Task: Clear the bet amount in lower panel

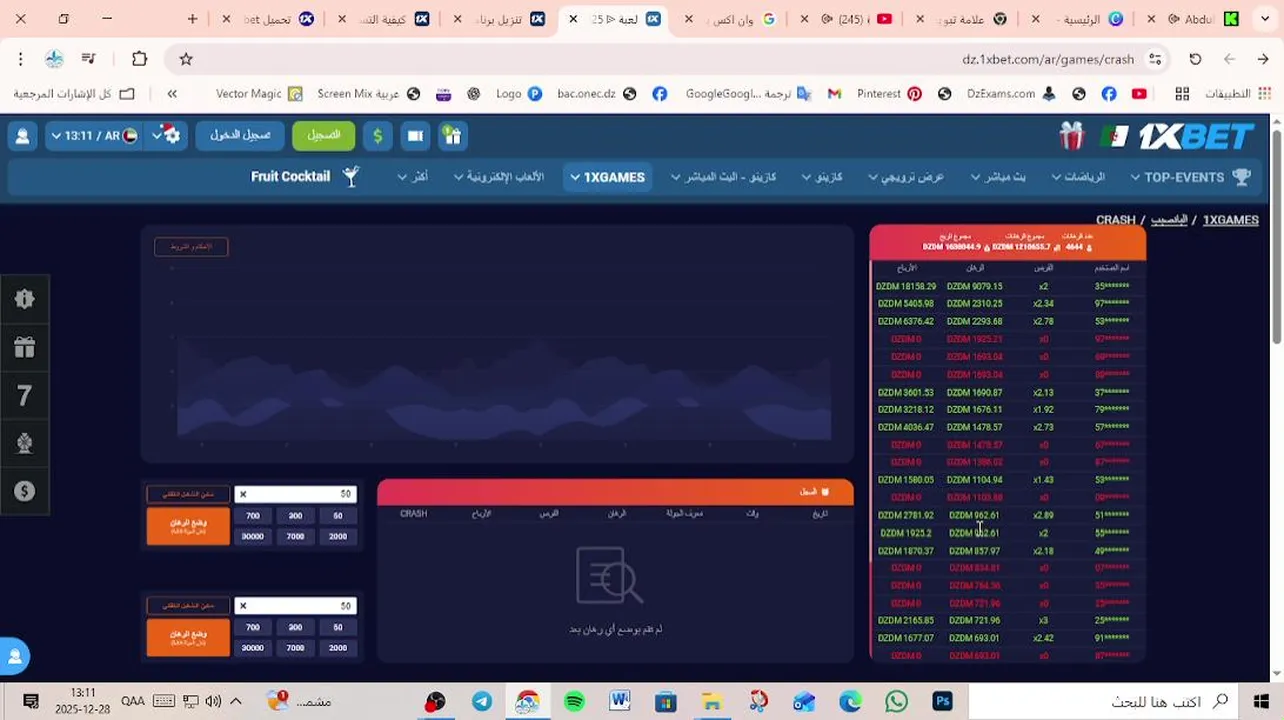Action: pyautogui.click(x=243, y=606)
